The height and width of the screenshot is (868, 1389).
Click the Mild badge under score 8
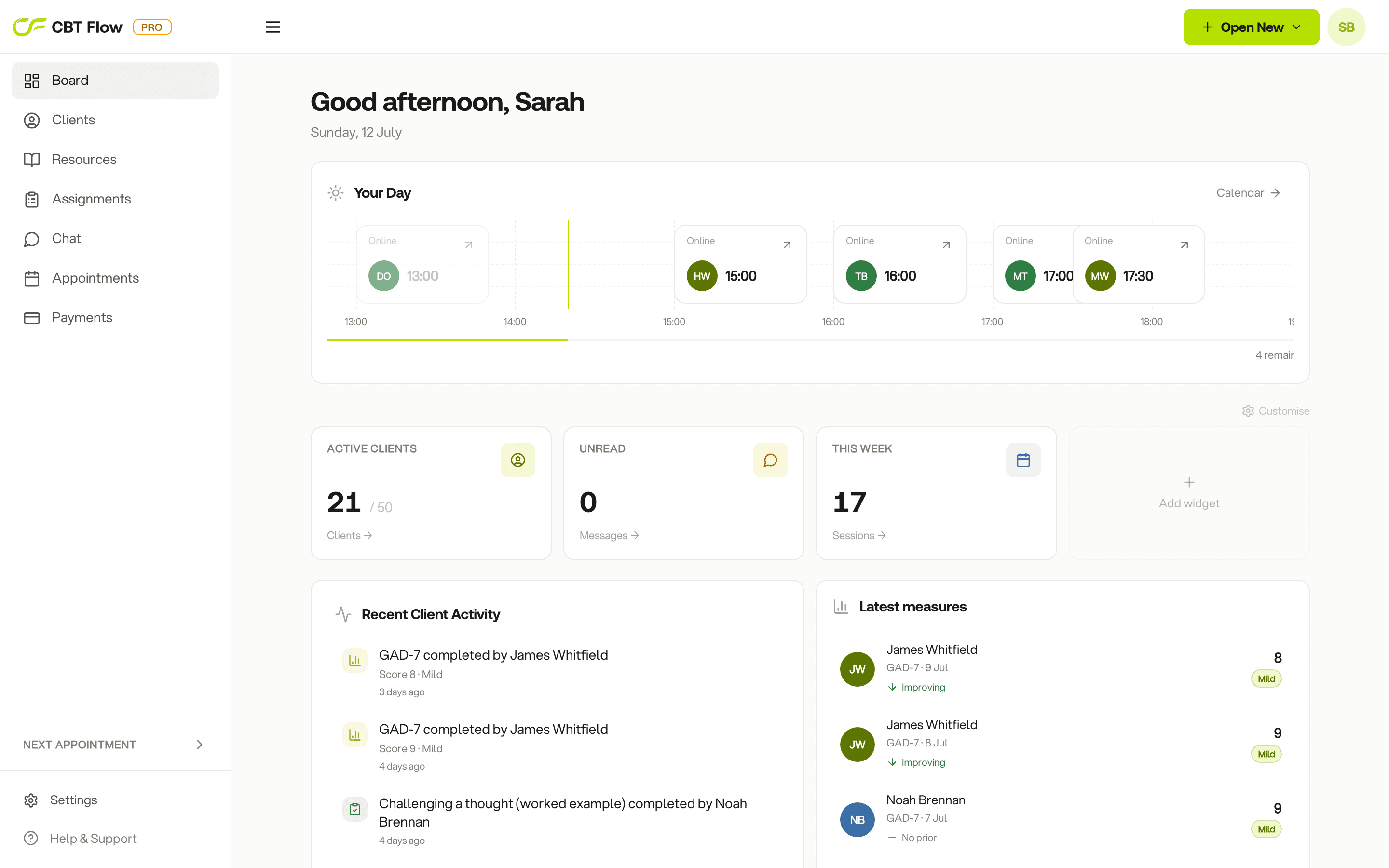pyautogui.click(x=1266, y=679)
